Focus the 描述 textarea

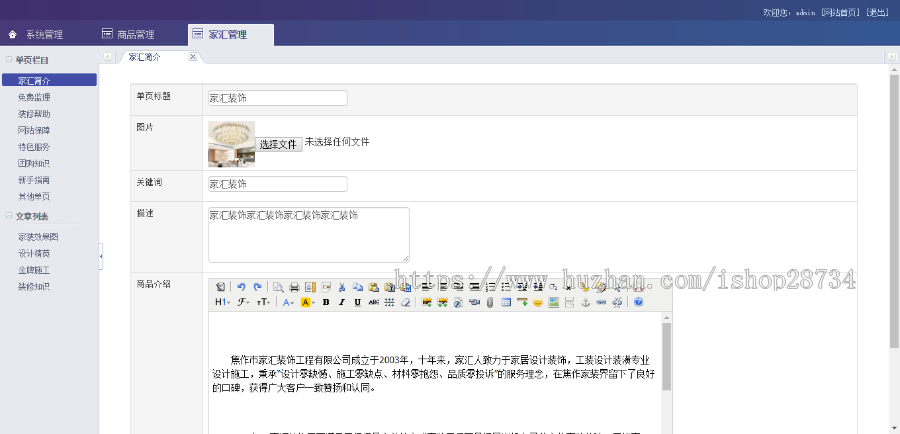click(x=309, y=235)
